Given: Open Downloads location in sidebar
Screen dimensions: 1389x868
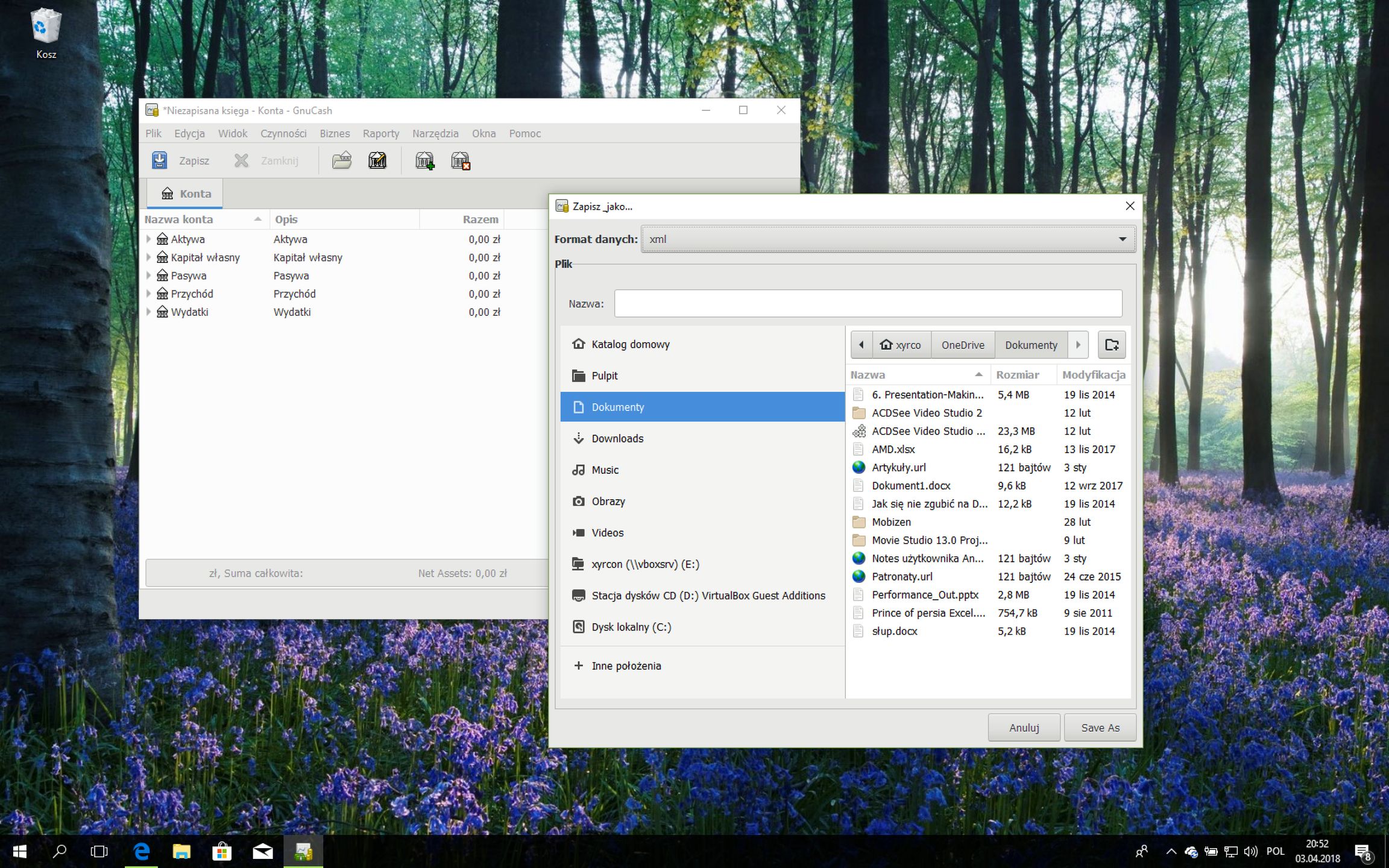Looking at the screenshot, I should (617, 438).
